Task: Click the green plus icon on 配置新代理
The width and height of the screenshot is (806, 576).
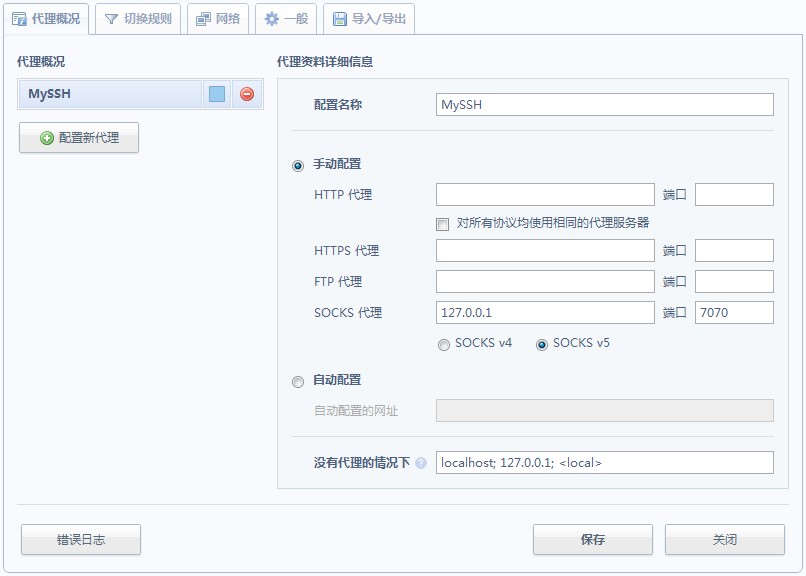Action: click(x=47, y=138)
